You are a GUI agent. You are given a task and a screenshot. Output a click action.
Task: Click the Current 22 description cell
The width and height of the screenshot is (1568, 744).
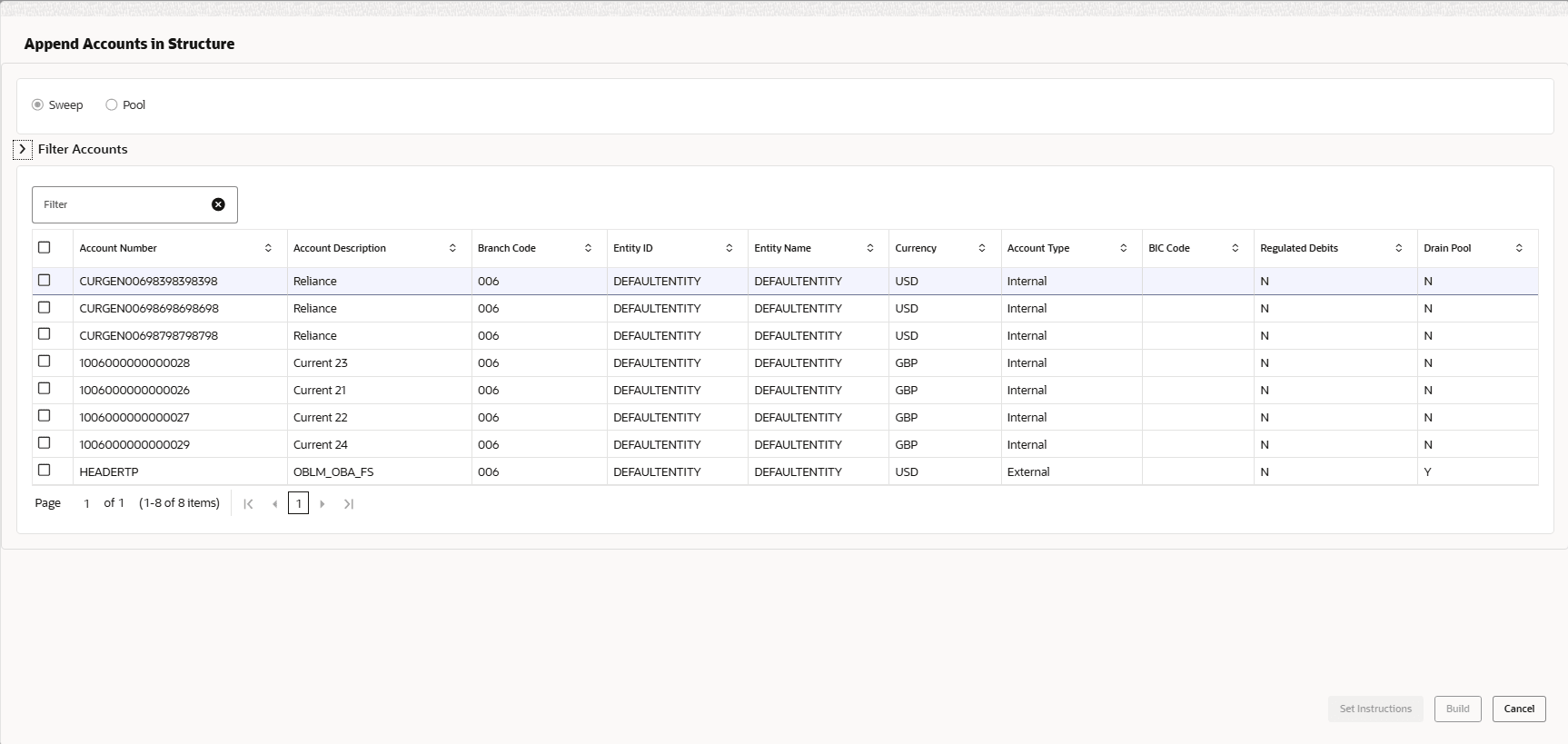pyautogui.click(x=380, y=417)
